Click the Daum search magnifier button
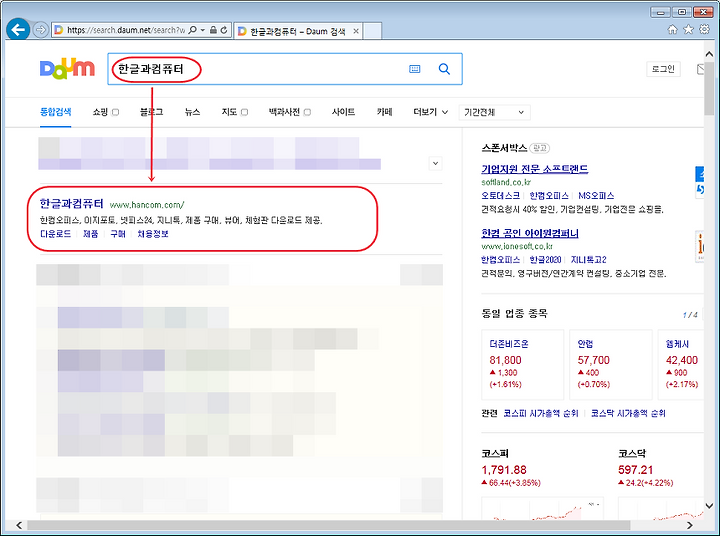The height and width of the screenshot is (536, 720). click(x=444, y=69)
